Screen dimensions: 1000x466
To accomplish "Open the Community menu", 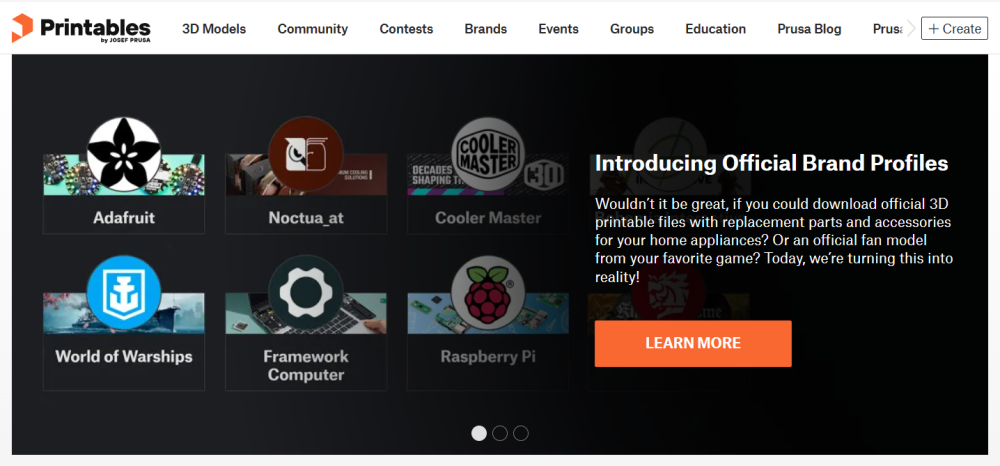I will coord(312,29).
